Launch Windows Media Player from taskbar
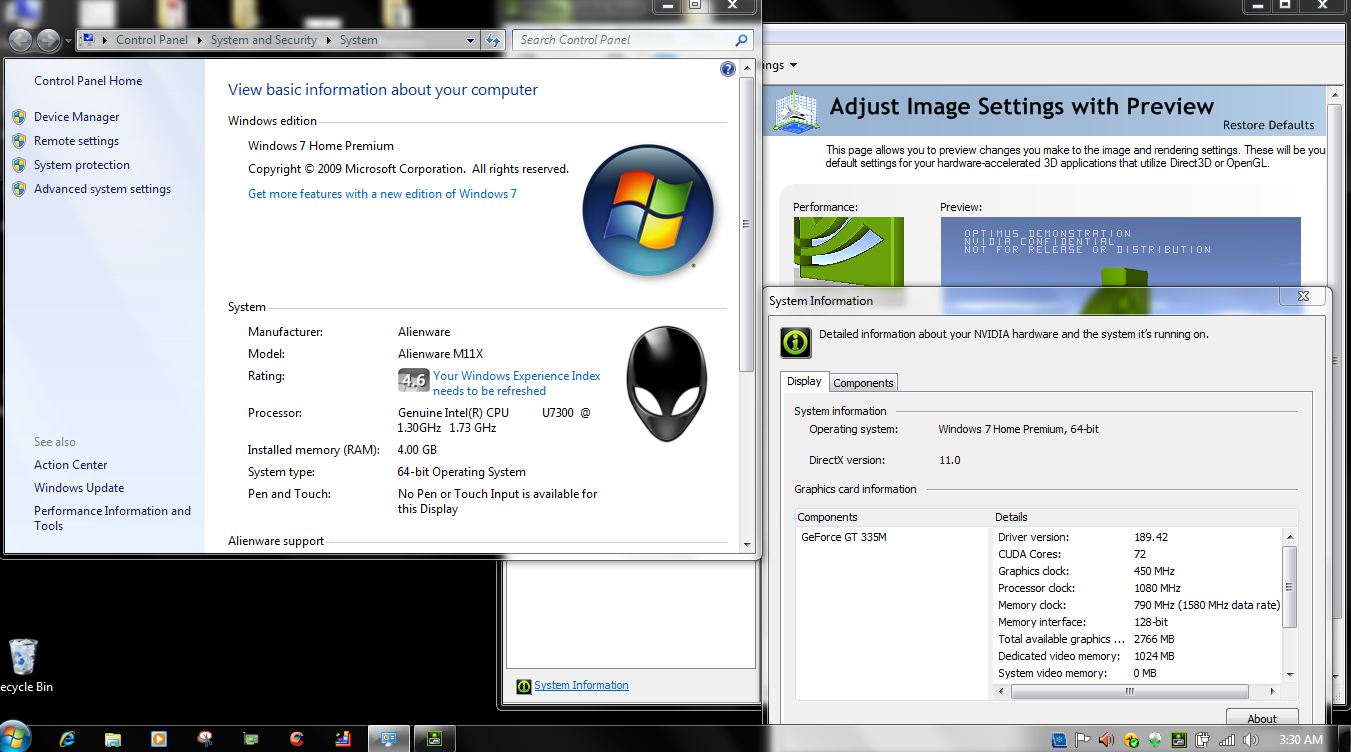This screenshot has width=1351, height=752. 158,740
